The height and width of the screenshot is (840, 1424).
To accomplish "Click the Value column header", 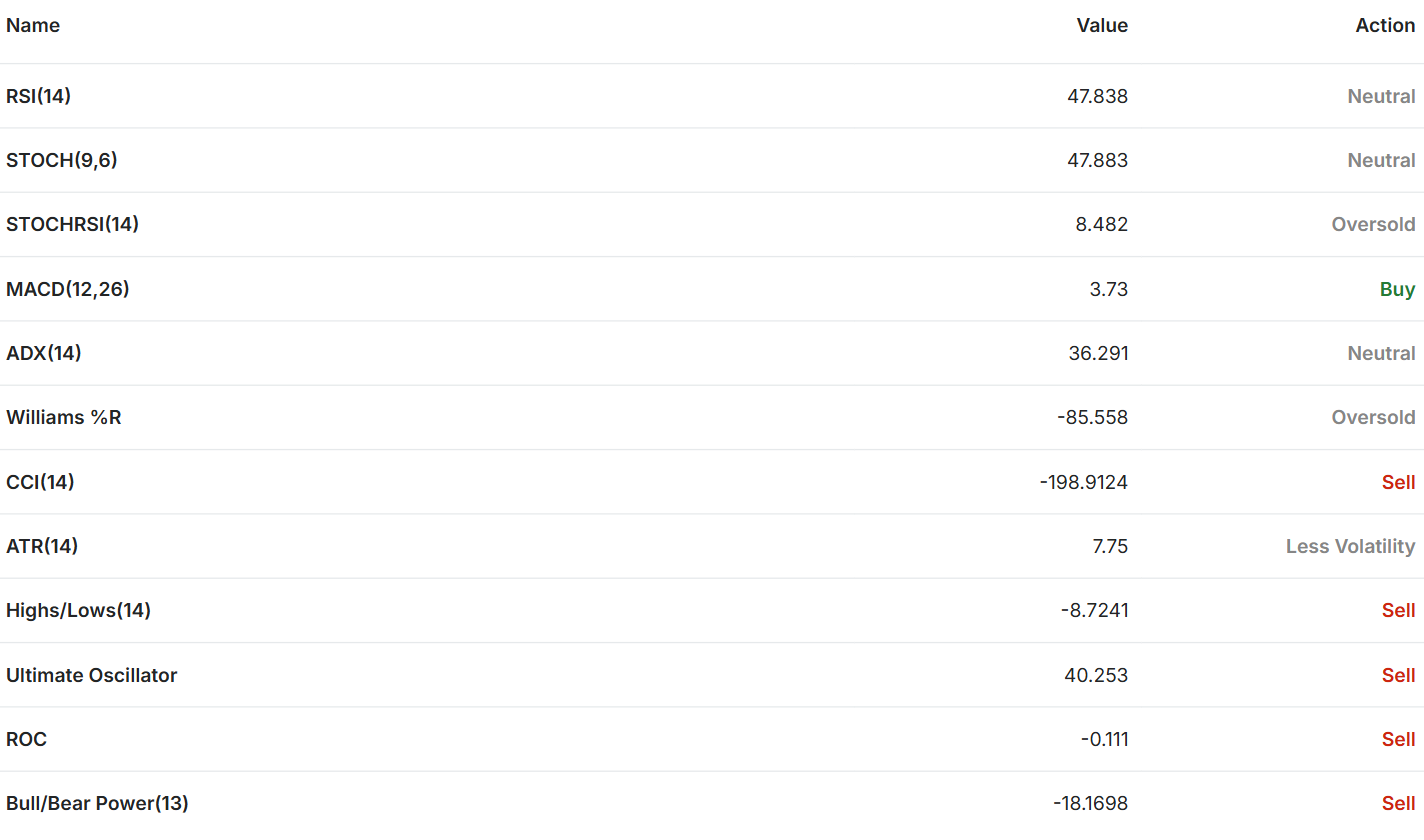I will pyautogui.click(x=1102, y=26).
